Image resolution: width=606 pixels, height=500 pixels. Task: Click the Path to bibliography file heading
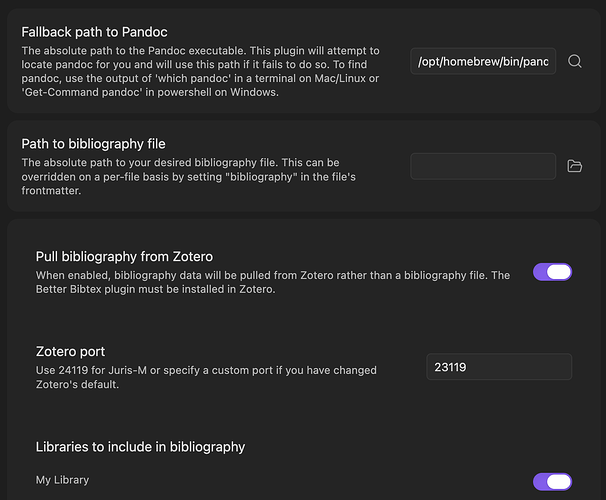point(93,144)
